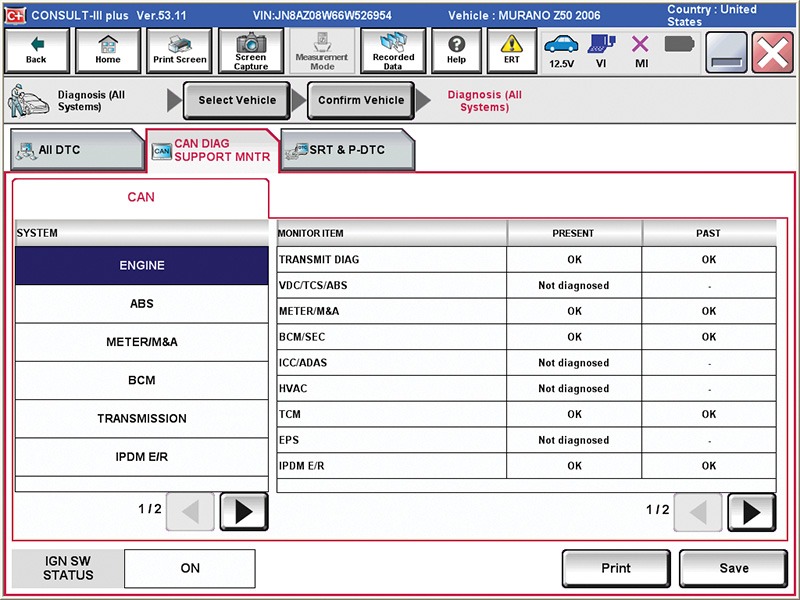
Task: Open Screen Capture camera tool
Action: tap(251, 51)
